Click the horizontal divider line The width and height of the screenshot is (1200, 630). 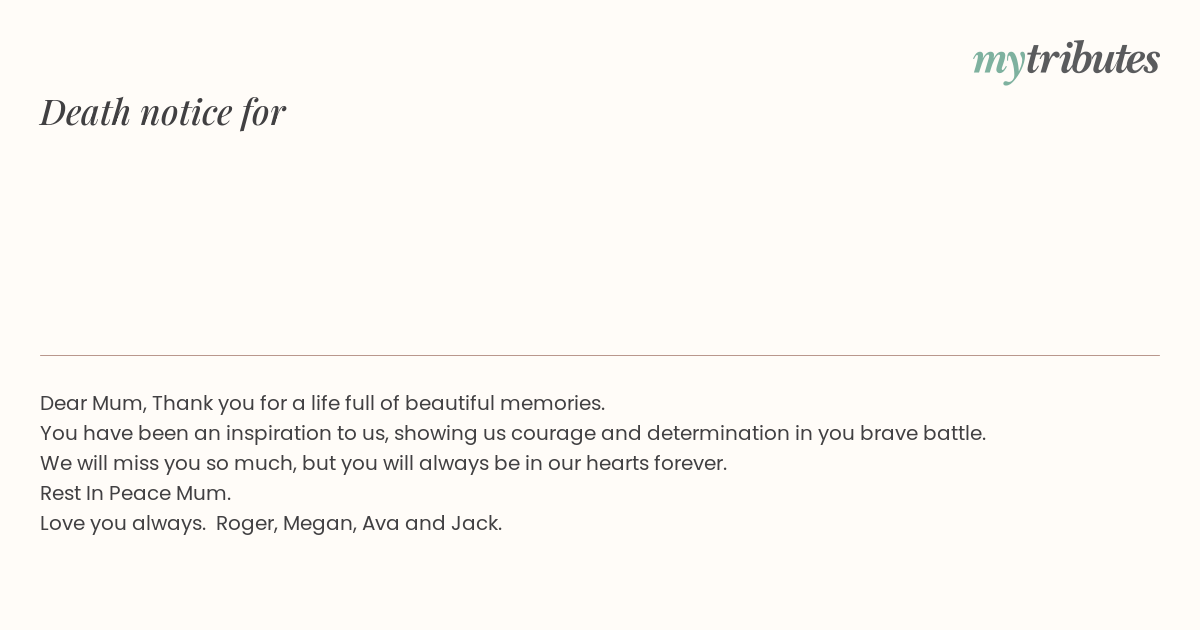600,355
